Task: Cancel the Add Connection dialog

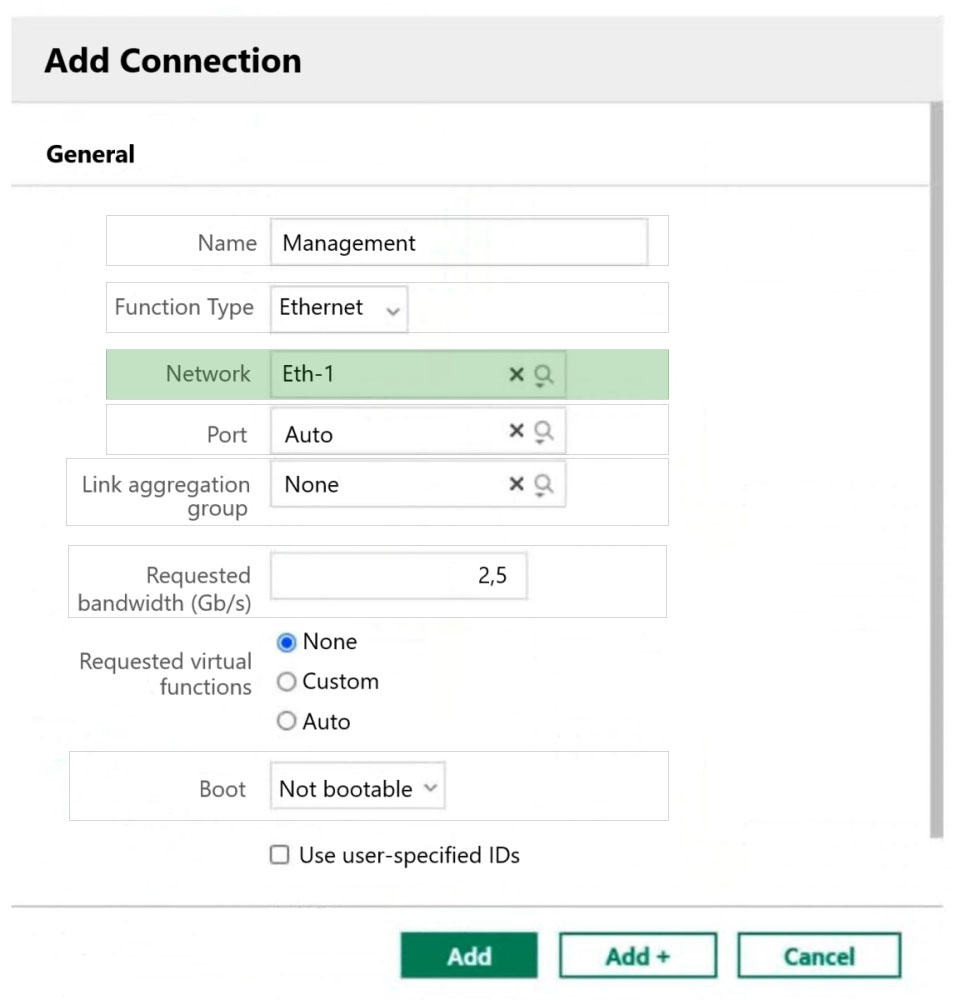Action: (819, 955)
